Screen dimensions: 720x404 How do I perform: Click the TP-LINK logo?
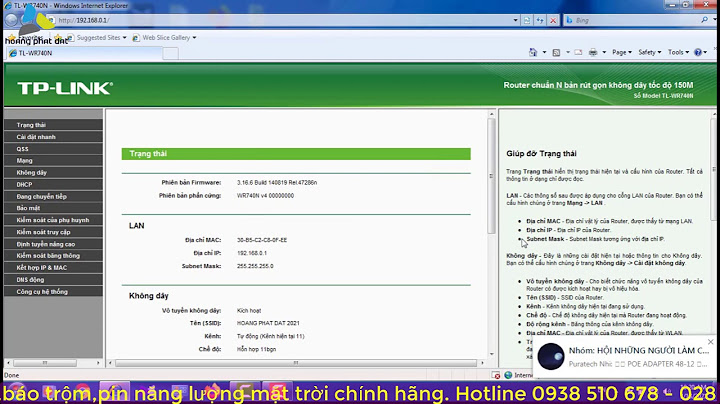tap(65, 88)
